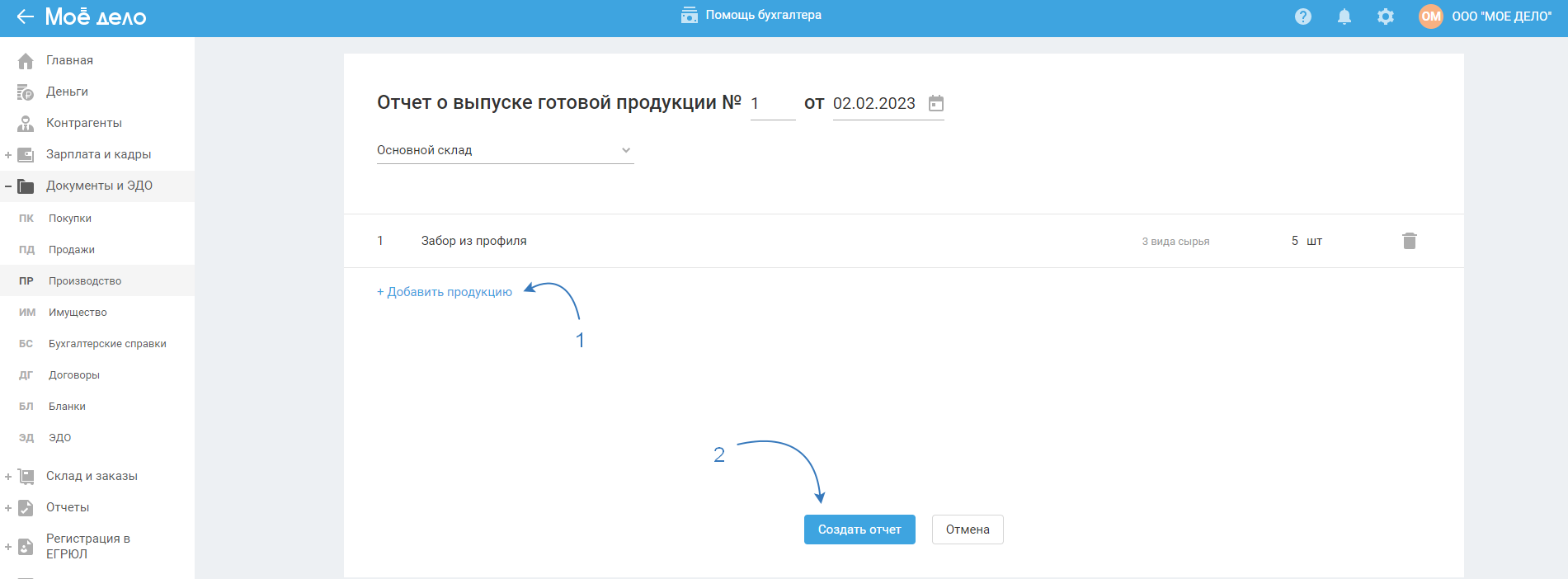
Task: Select the Забор из профиля product row
Action: pyautogui.click(x=904, y=241)
